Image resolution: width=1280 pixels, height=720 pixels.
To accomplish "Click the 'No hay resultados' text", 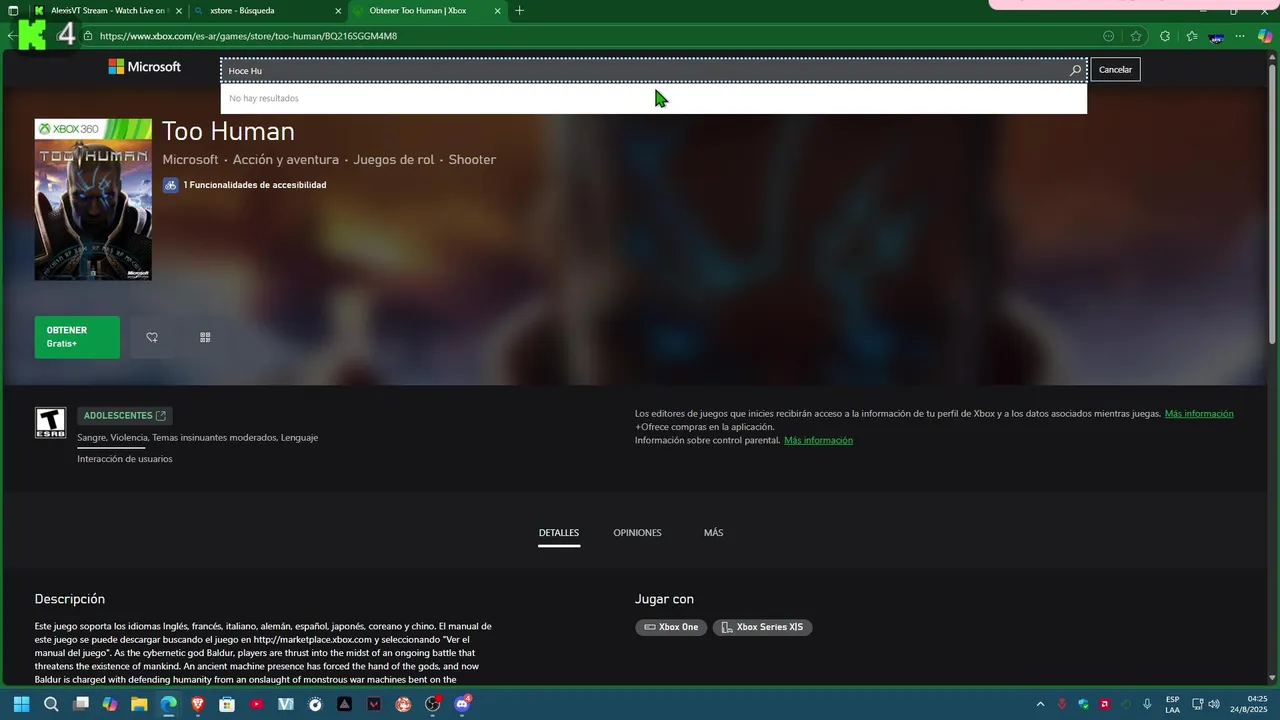I will click(x=264, y=98).
